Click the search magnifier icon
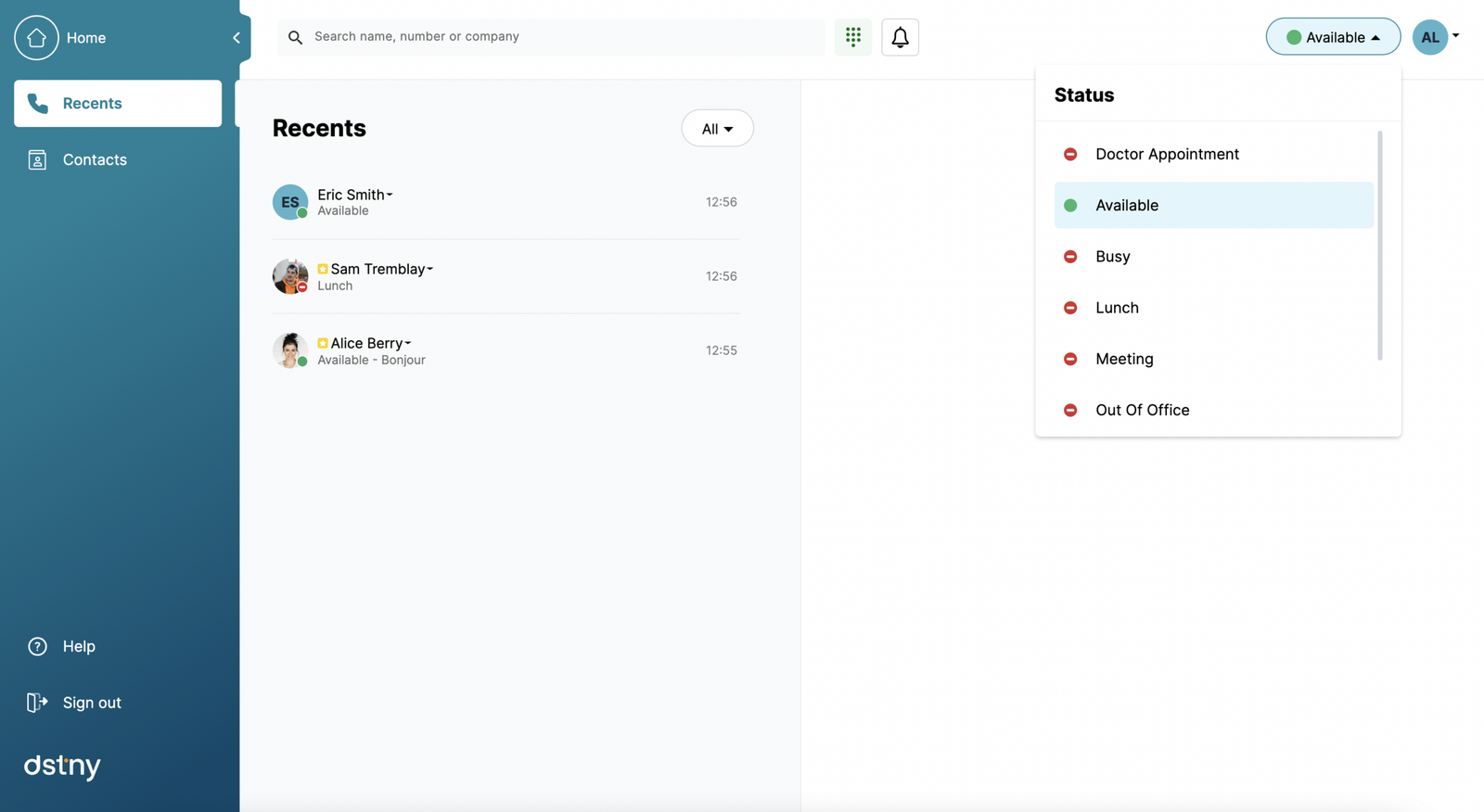Viewport: 1484px width, 812px height. 295,37
